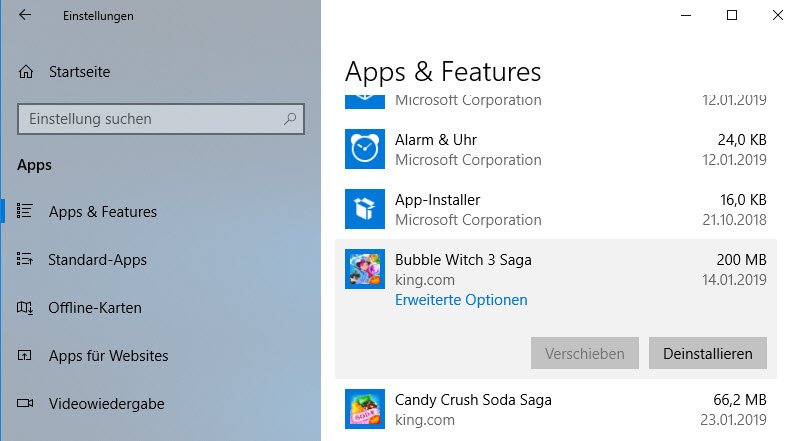Click the Alarm & Uhr app icon

coord(362,149)
